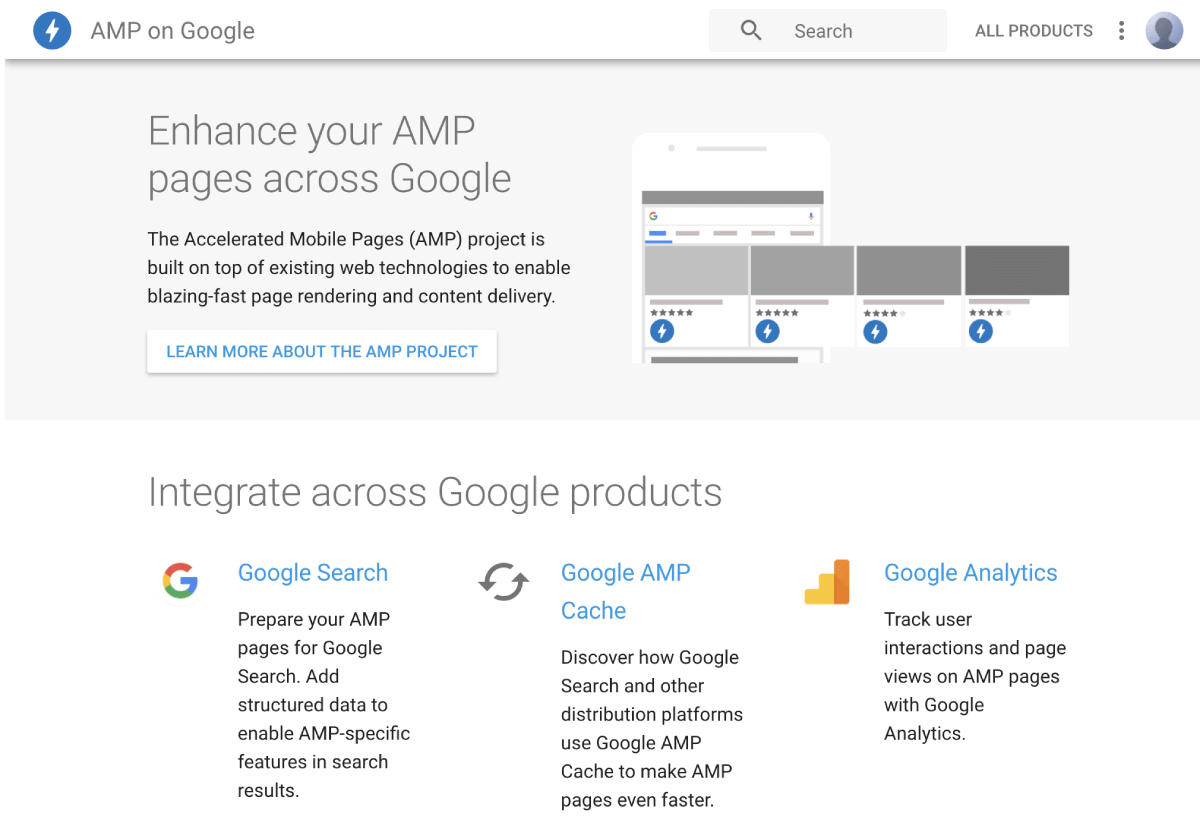Click the Accelerated Mobile Pages description paragraph
The width and height of the screenshot is (1200, 840).
click(359, 268)
